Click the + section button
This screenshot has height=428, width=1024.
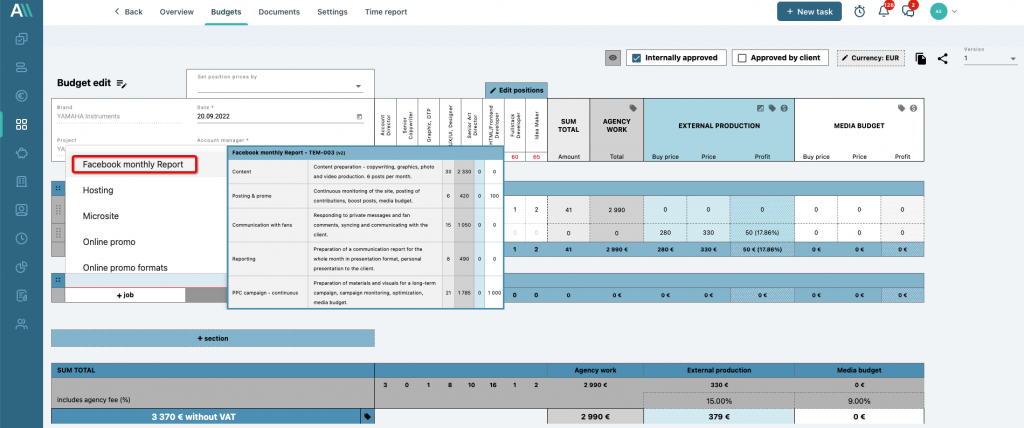(212, 338)
